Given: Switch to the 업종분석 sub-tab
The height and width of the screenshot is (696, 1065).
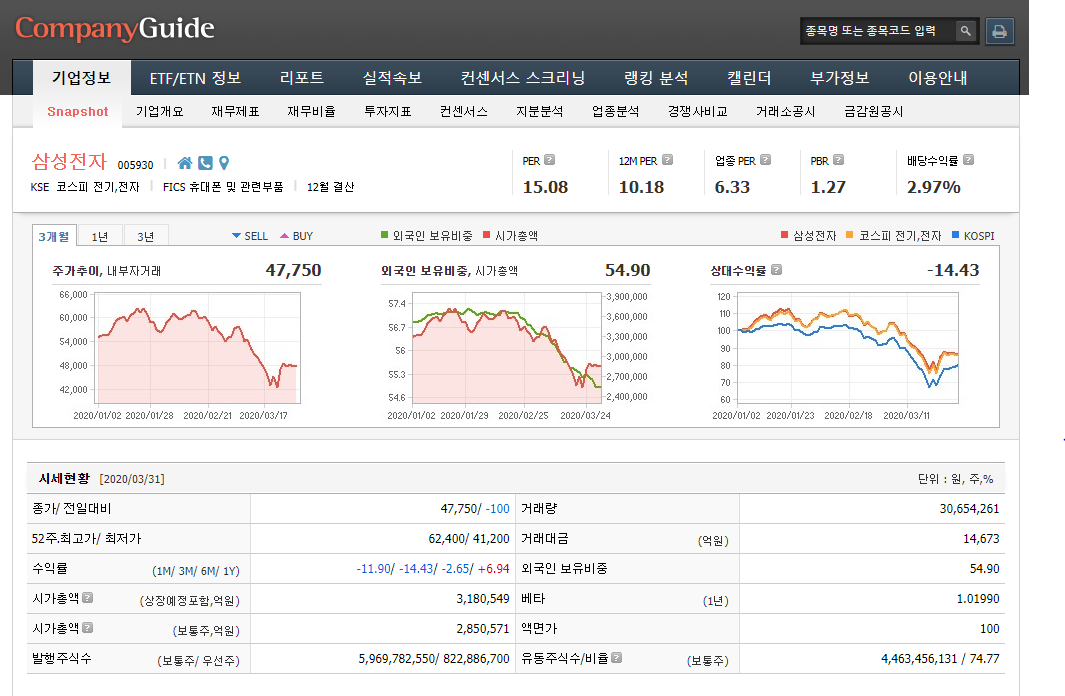Looking at the screenshot, I should [x=615, y=111].
